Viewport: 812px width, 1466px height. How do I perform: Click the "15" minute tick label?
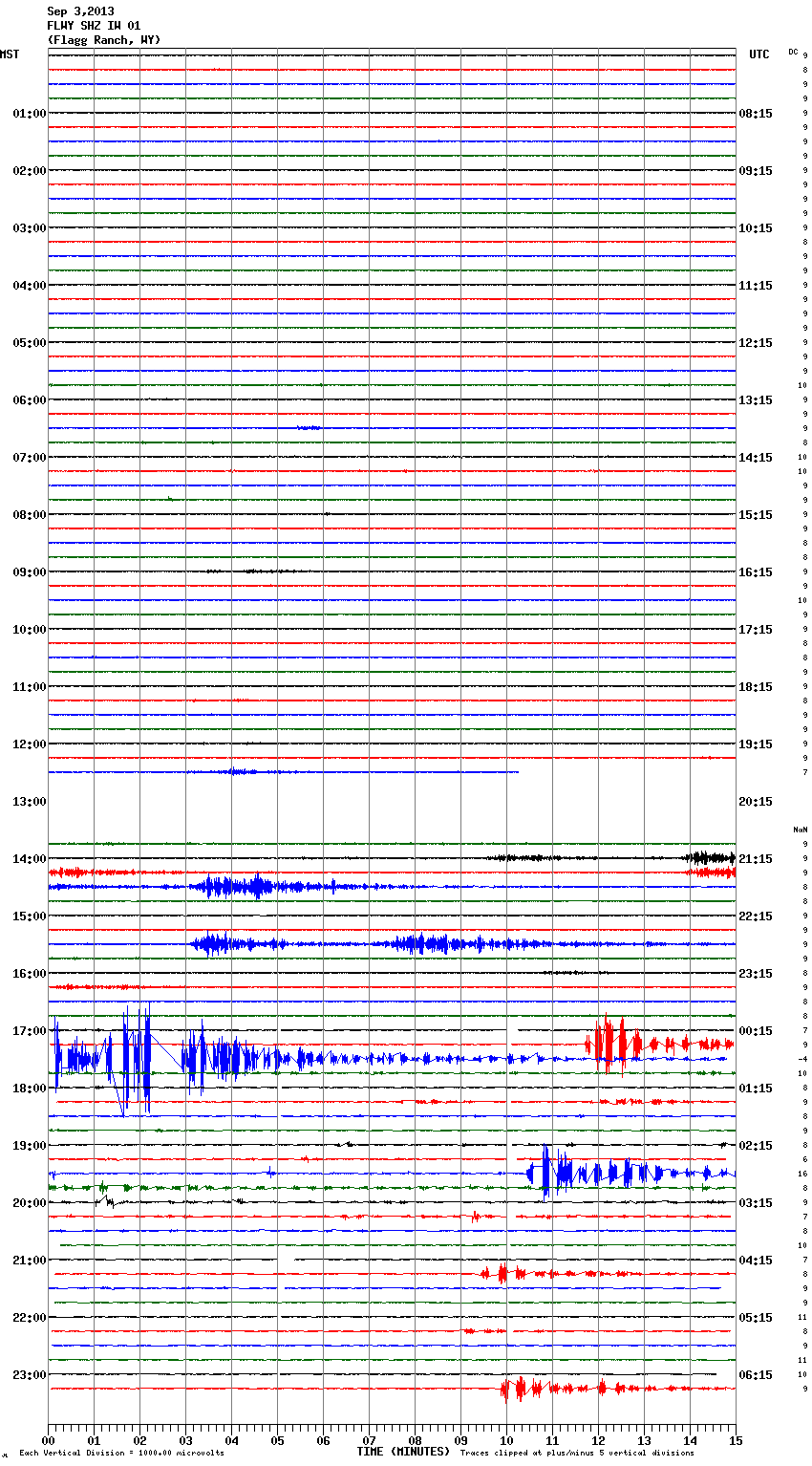(736, 1440)
